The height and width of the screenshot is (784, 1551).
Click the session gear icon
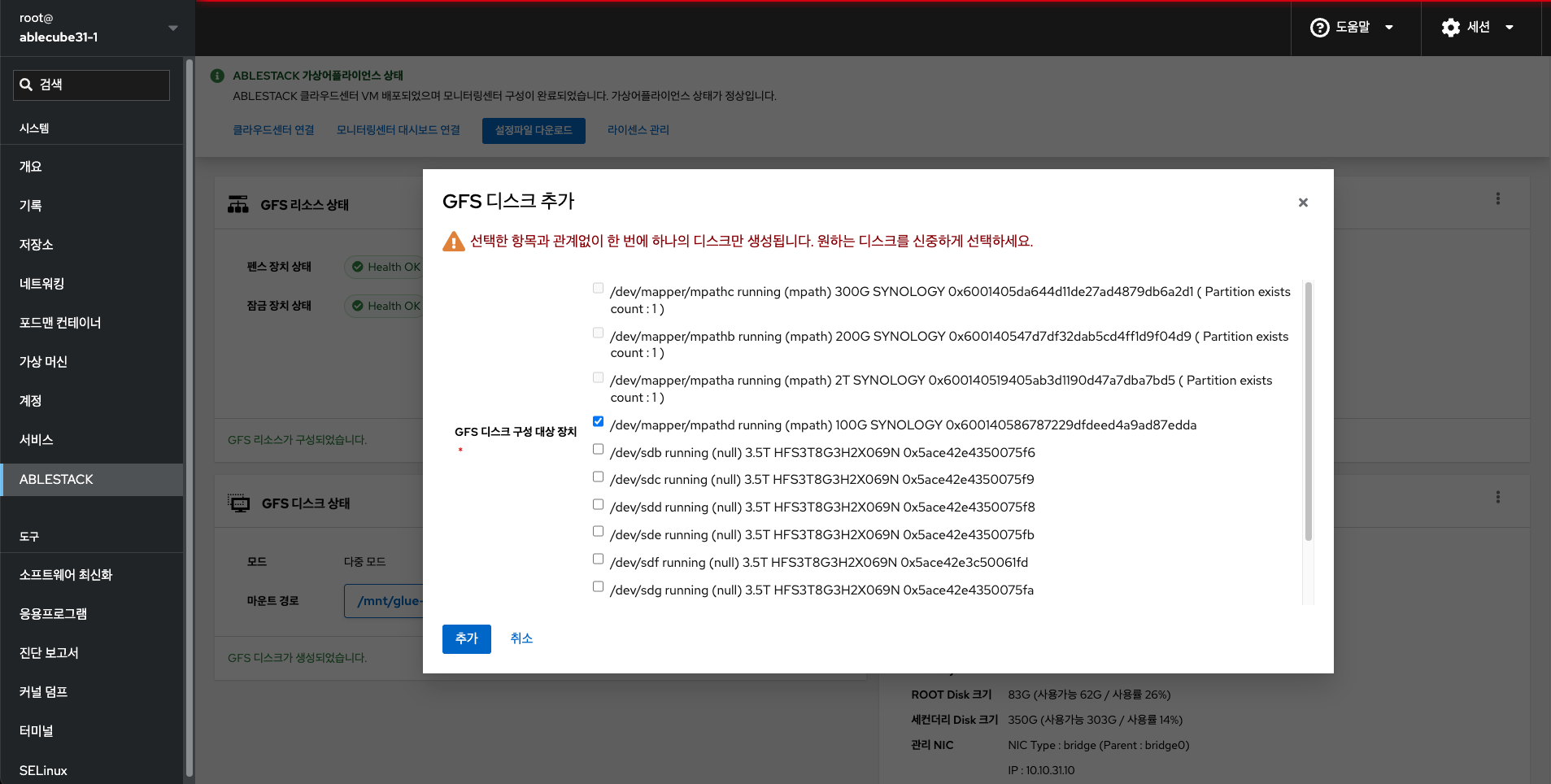point(1450,28)
